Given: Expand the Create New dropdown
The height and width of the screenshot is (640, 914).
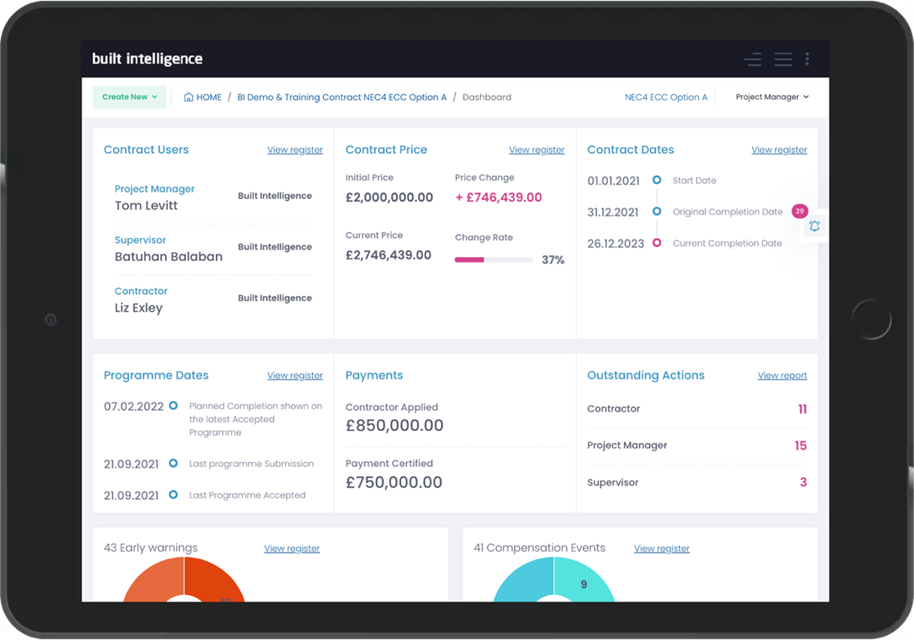Looking at the screenshot, I should 129,97.
